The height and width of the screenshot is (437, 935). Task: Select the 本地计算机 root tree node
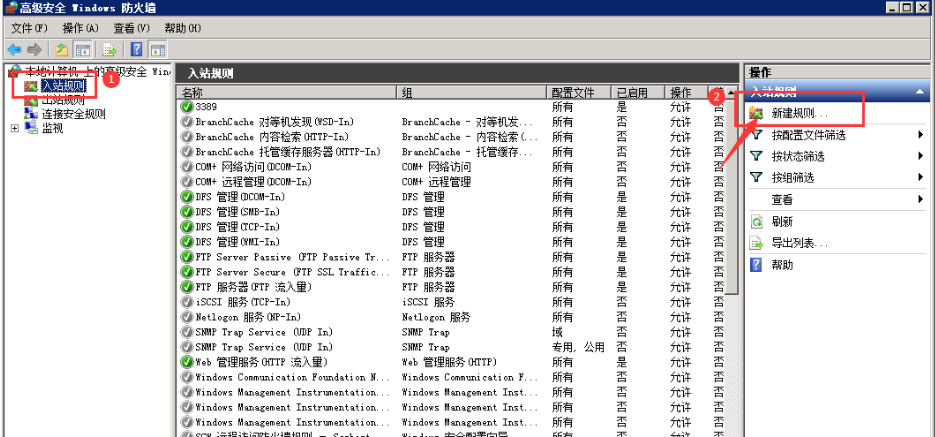pyautogui.click(x=89, y=72)
